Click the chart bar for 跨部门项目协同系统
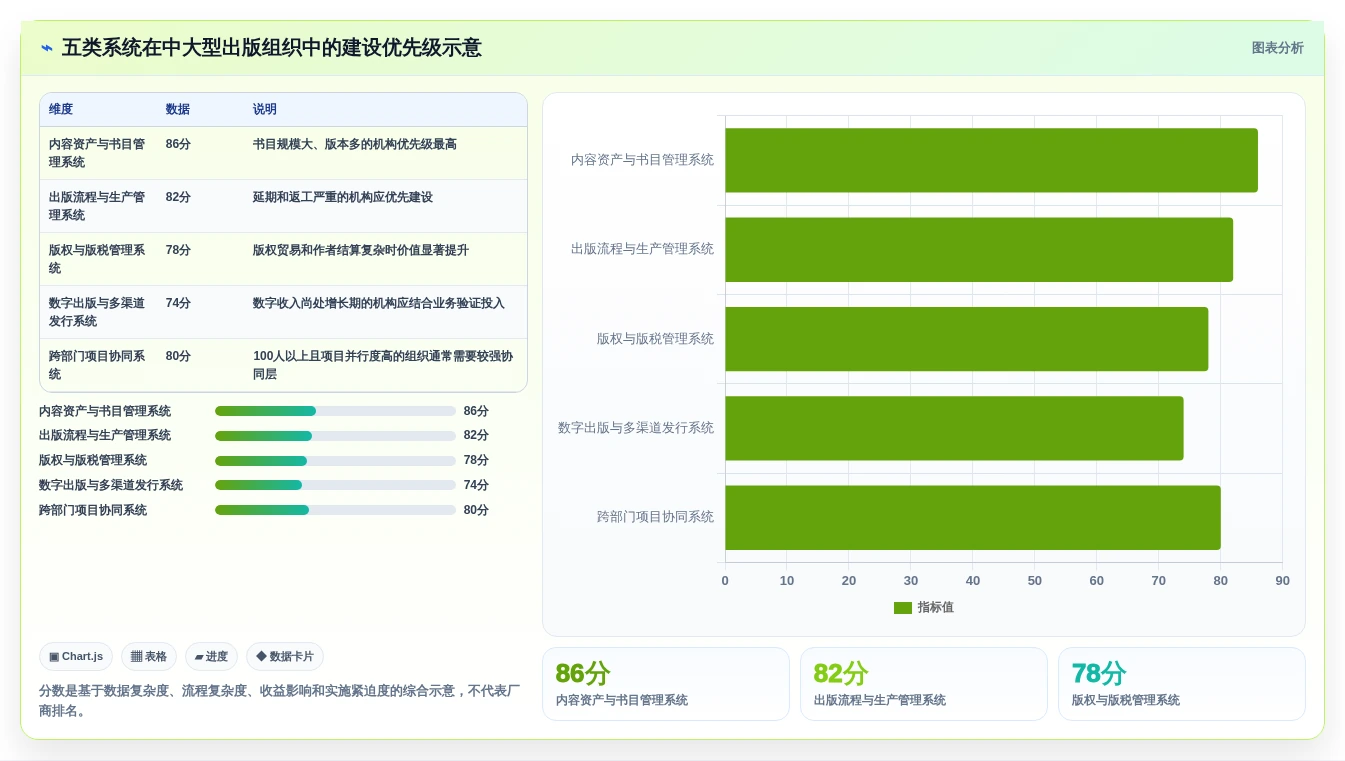Viewport: 1345px width, 761px height. click(973, 517)
